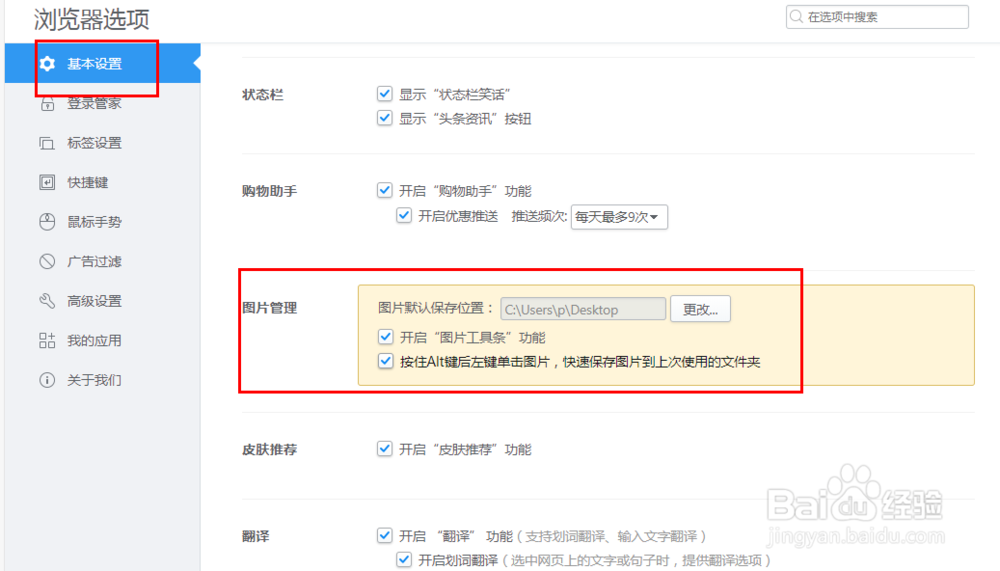The image size is (1000, 571).
Task: Toggle 开启“翻译”功能 checkbox
Action: [385, 535]
